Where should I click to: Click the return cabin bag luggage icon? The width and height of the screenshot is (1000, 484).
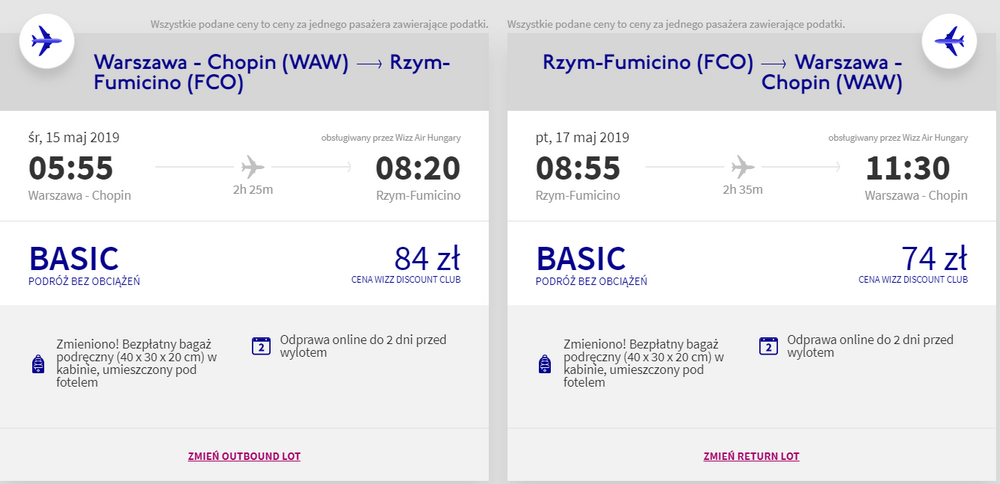(545, 364)
